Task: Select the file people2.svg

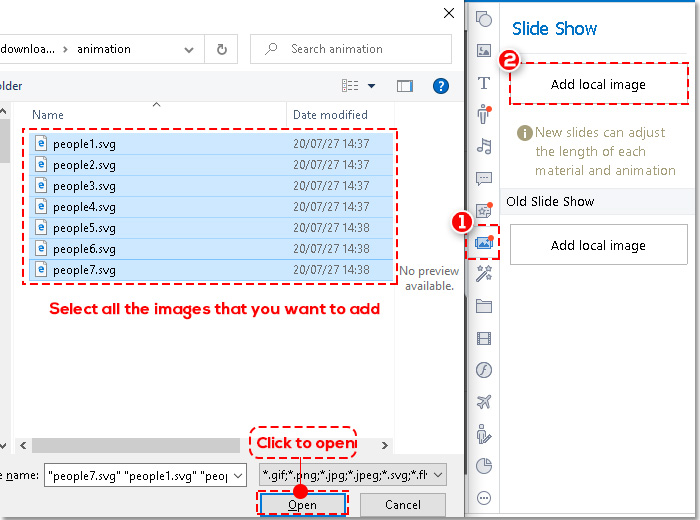Action: pos(211,165)
